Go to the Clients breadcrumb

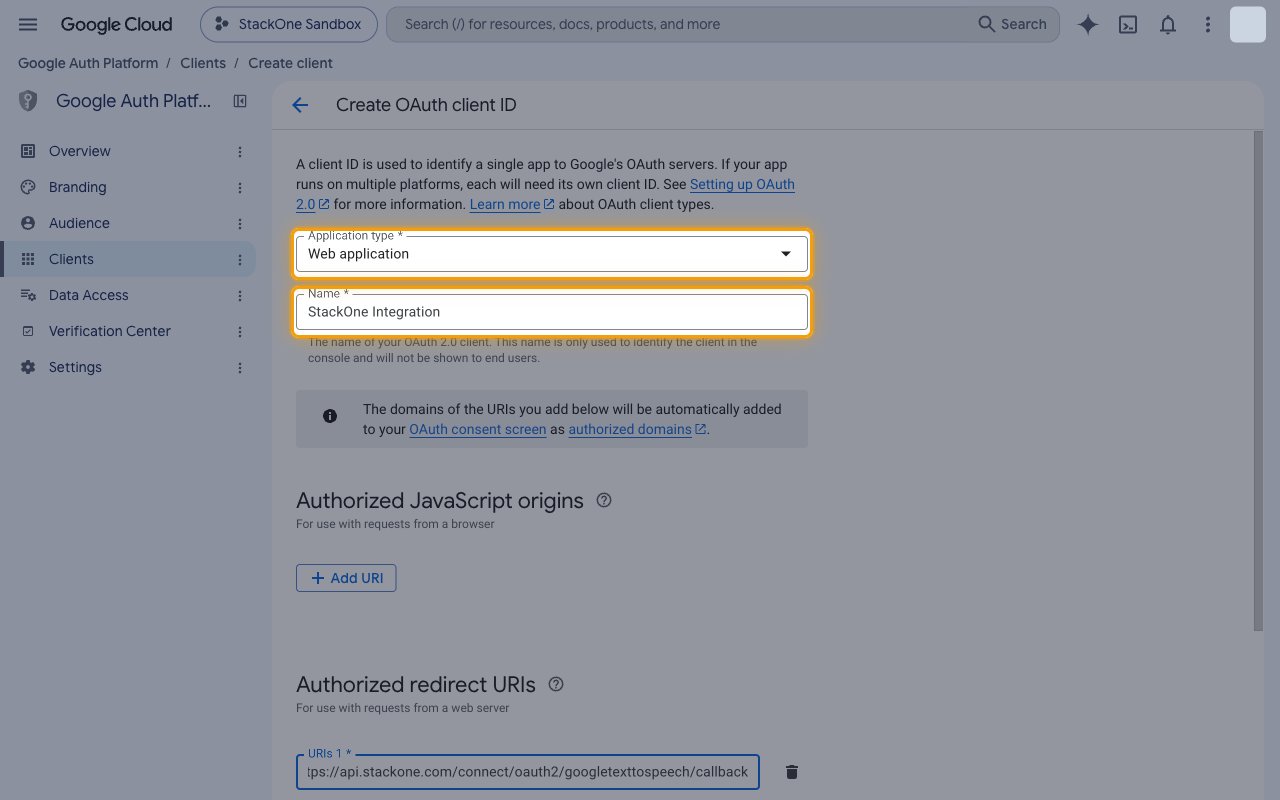[203, 63]
